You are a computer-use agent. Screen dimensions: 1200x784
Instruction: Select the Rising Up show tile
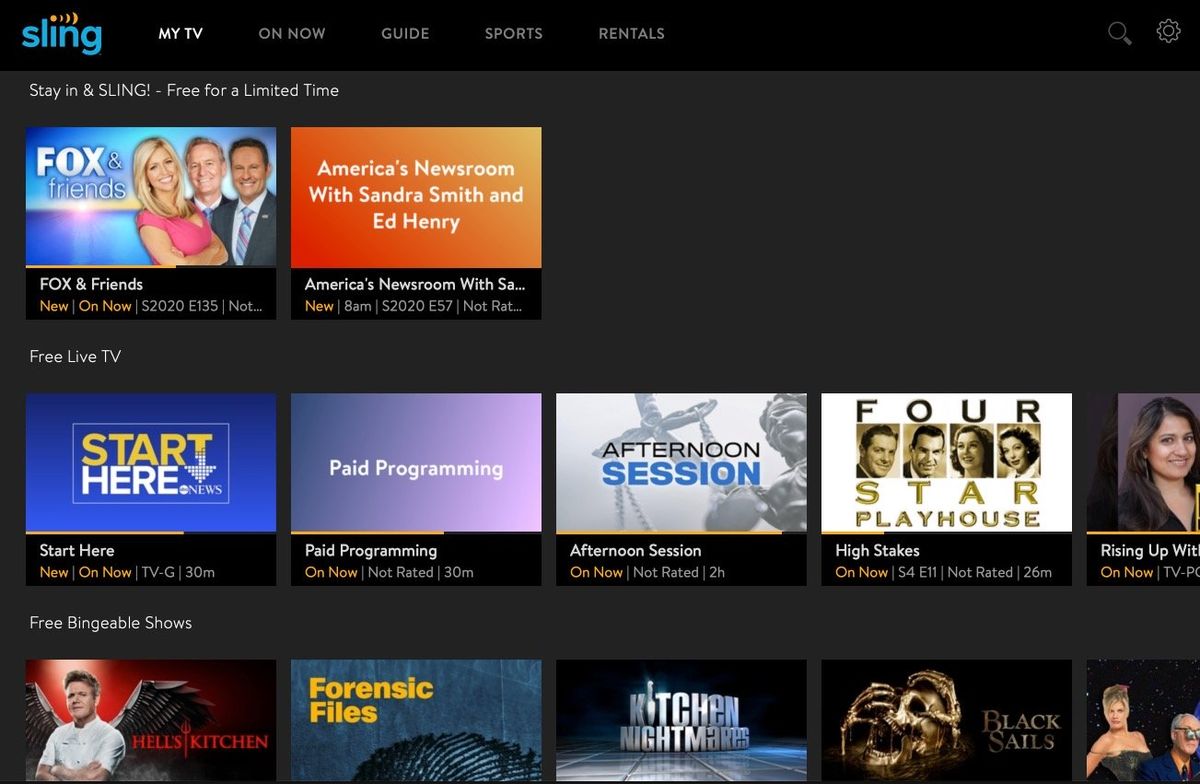pyautogui.click(x=1150, y=462)
